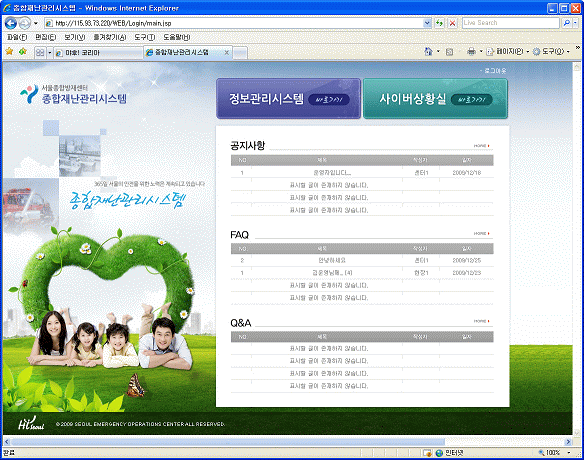Click the RSS feeds toolbar icon
Viewport: 584px width, 460px height.
(450, 52)
